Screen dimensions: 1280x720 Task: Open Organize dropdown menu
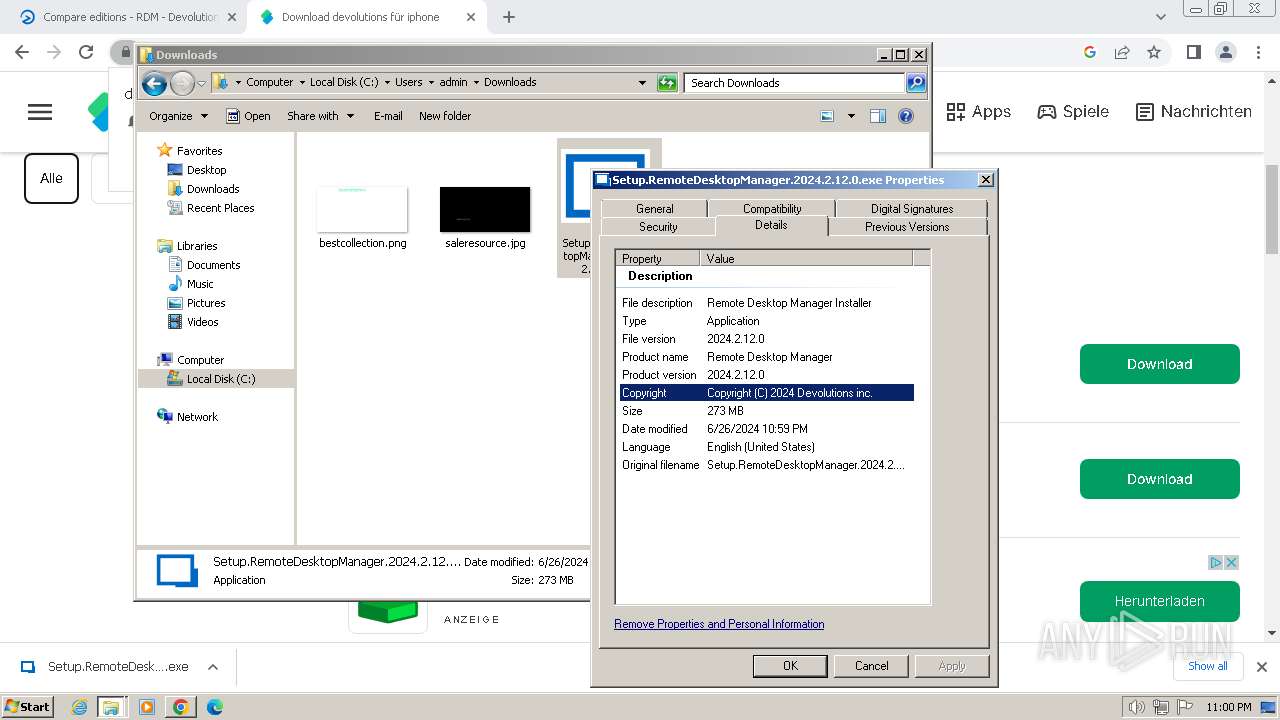point(178,116)
